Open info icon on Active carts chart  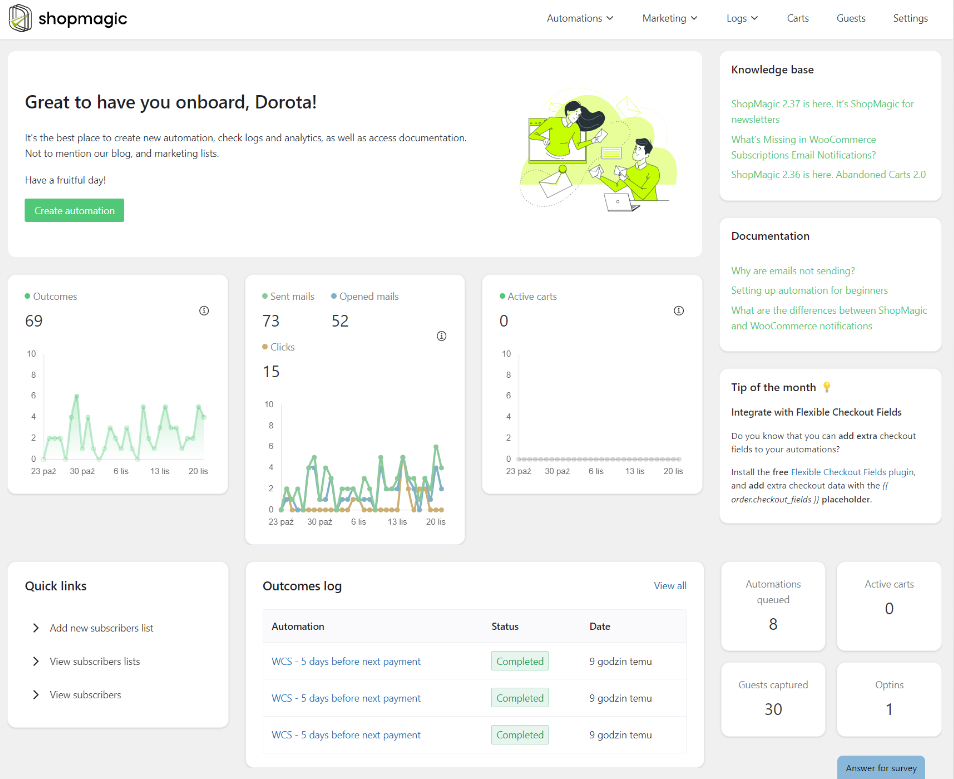(x=679, y=311)
